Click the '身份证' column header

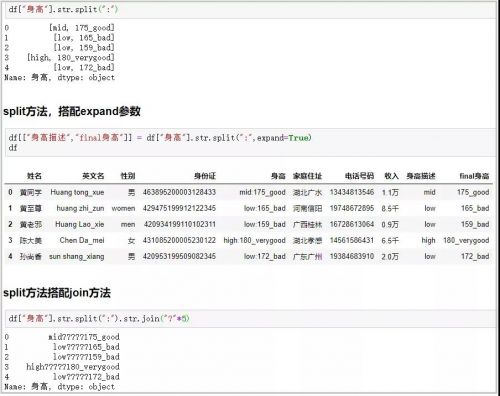tap(205, 176)
